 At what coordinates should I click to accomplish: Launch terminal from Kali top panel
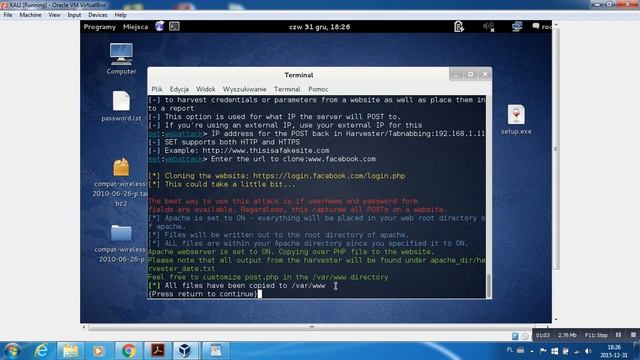174,27
